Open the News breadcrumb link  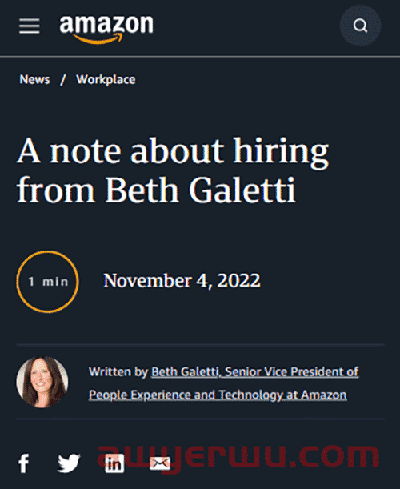[x=35, y=79]
